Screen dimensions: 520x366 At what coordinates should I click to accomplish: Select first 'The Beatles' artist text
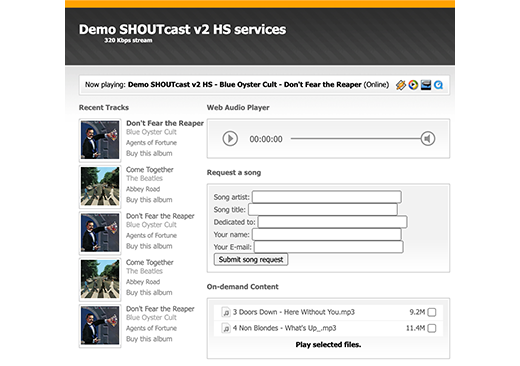coord(144,178)
